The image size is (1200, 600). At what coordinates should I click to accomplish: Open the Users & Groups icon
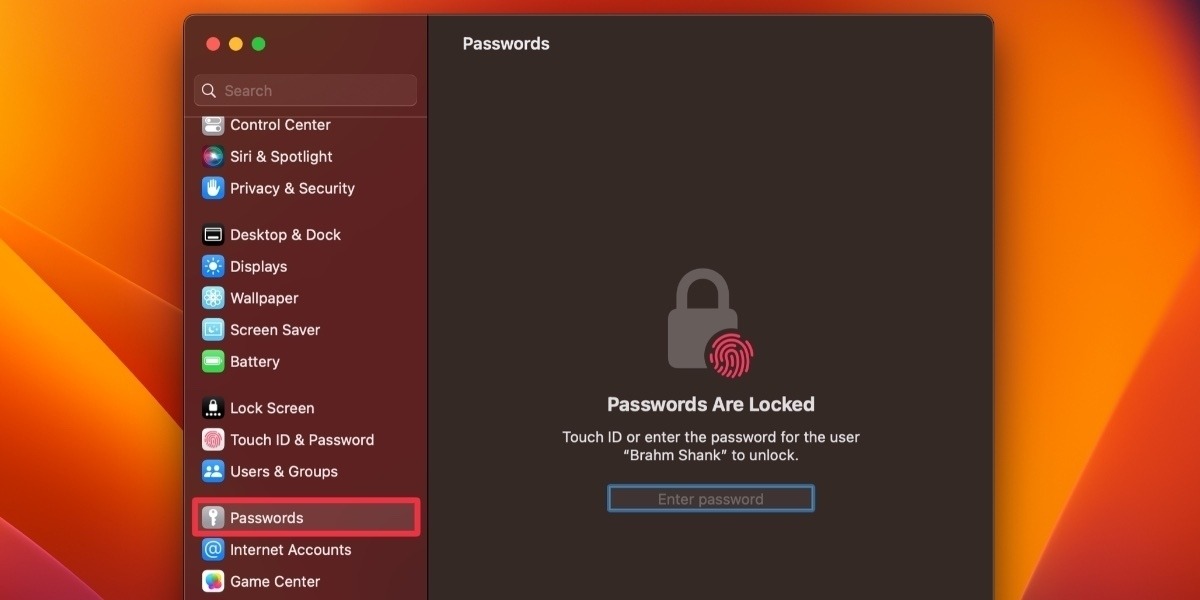[213, 472]
